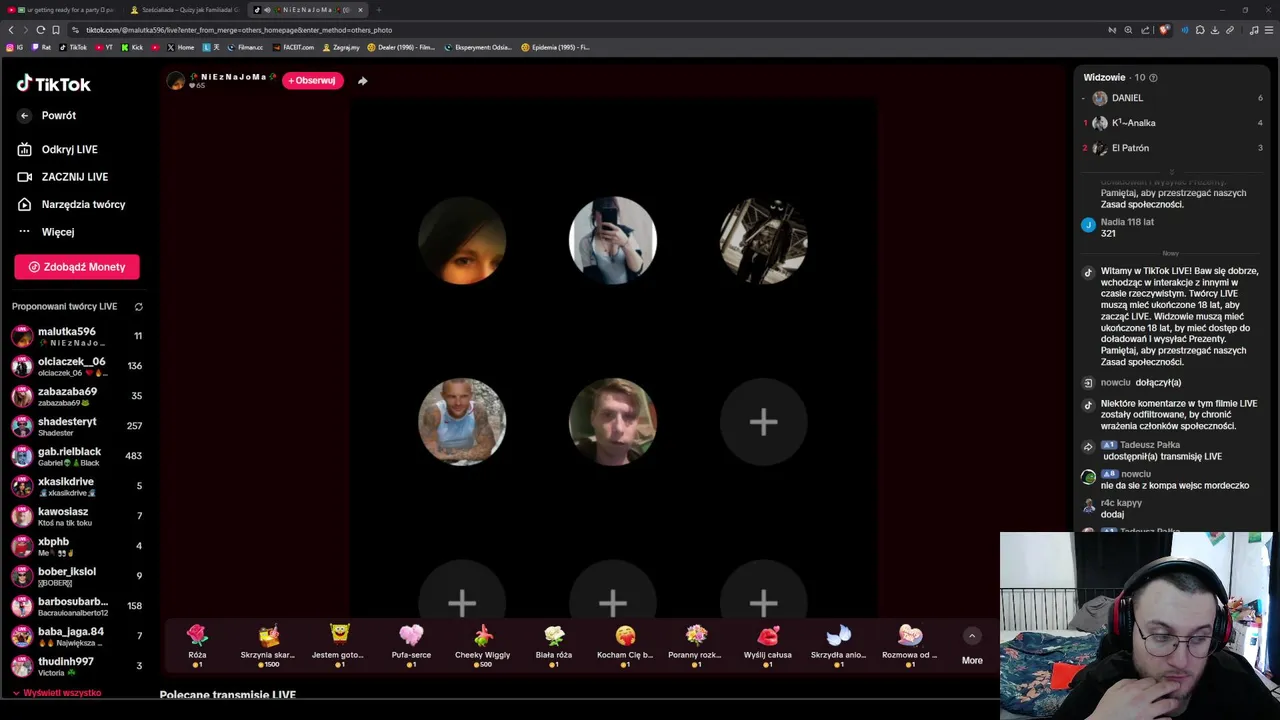Screen dimensions: 1280x720
Task: Select shadesteryt in the suggested creators
Action: [x=77, y=426]
